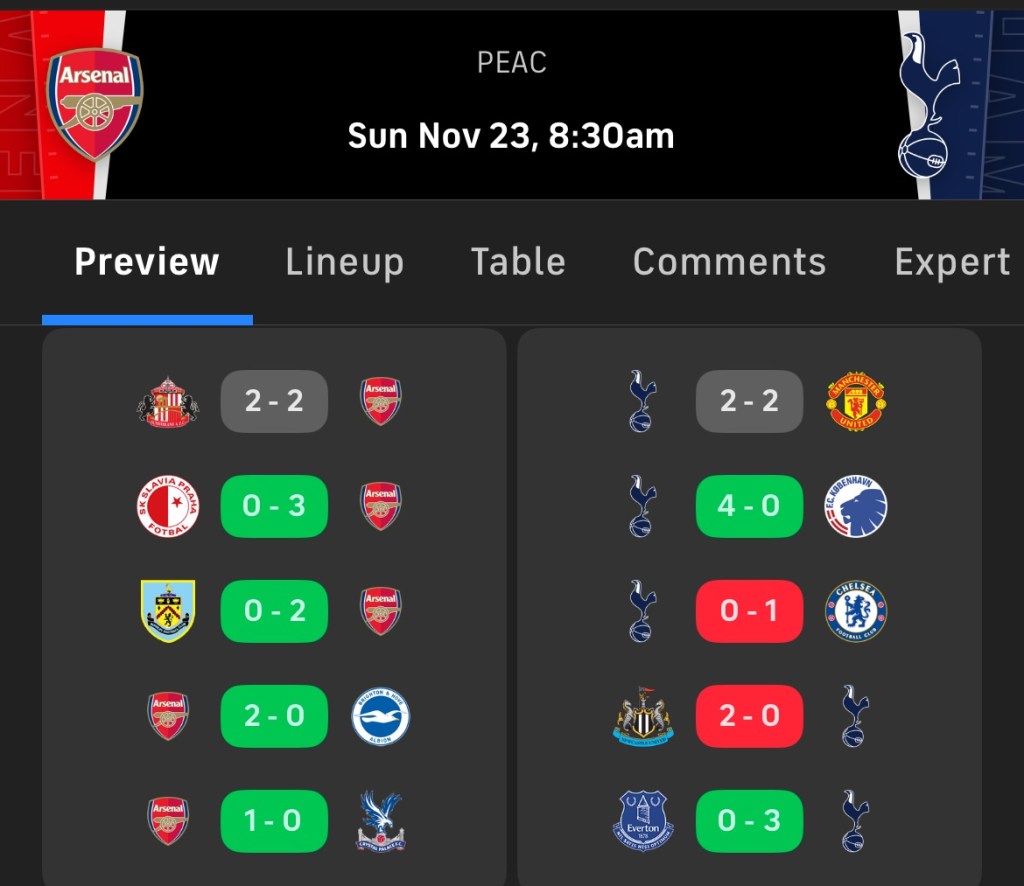Viewport: 1024px width, 886px height.
Task: Select the Sunderland club logo
Action: pyautogui.click(x=168, y=402)
